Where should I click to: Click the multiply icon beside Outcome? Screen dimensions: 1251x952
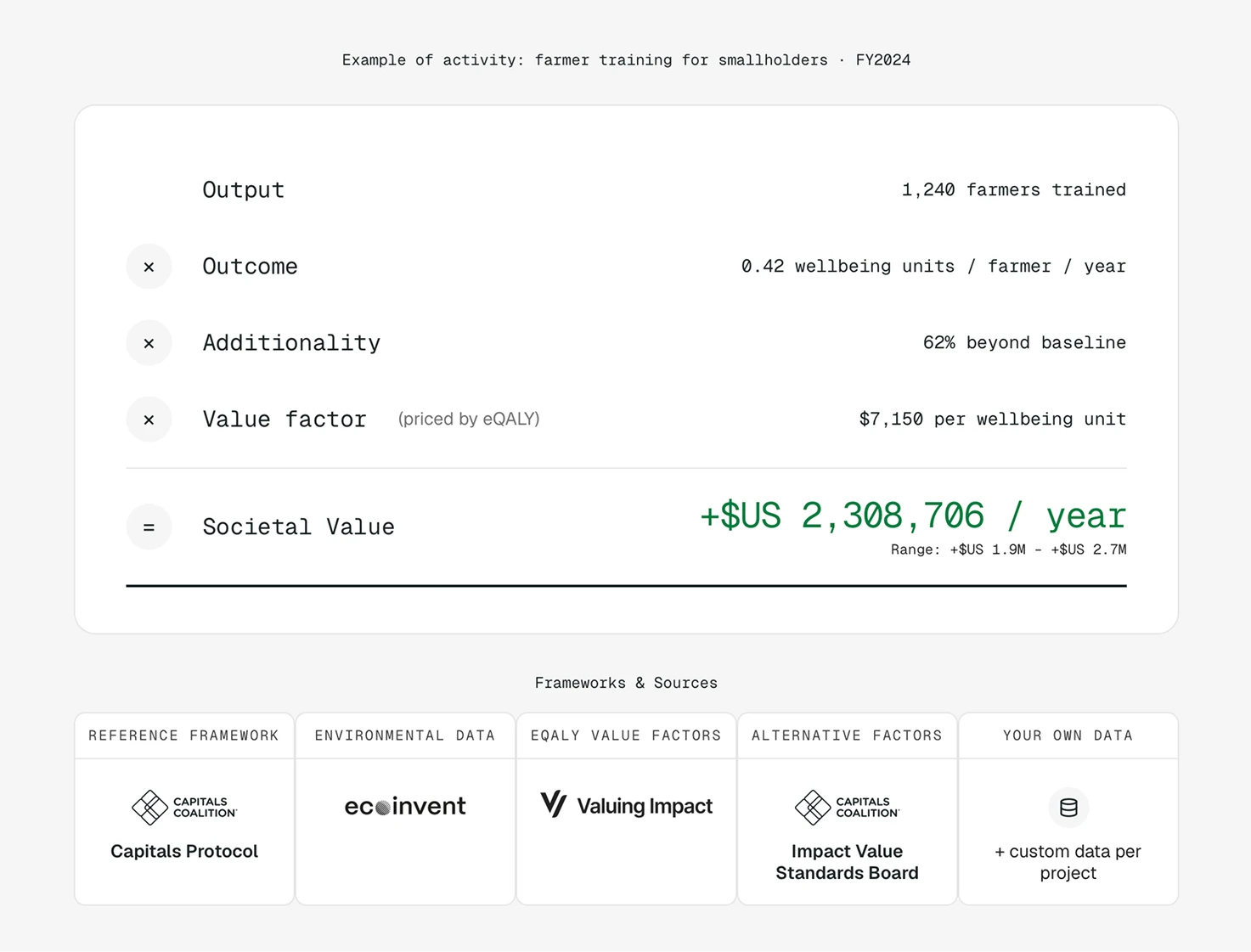point(149,267)
